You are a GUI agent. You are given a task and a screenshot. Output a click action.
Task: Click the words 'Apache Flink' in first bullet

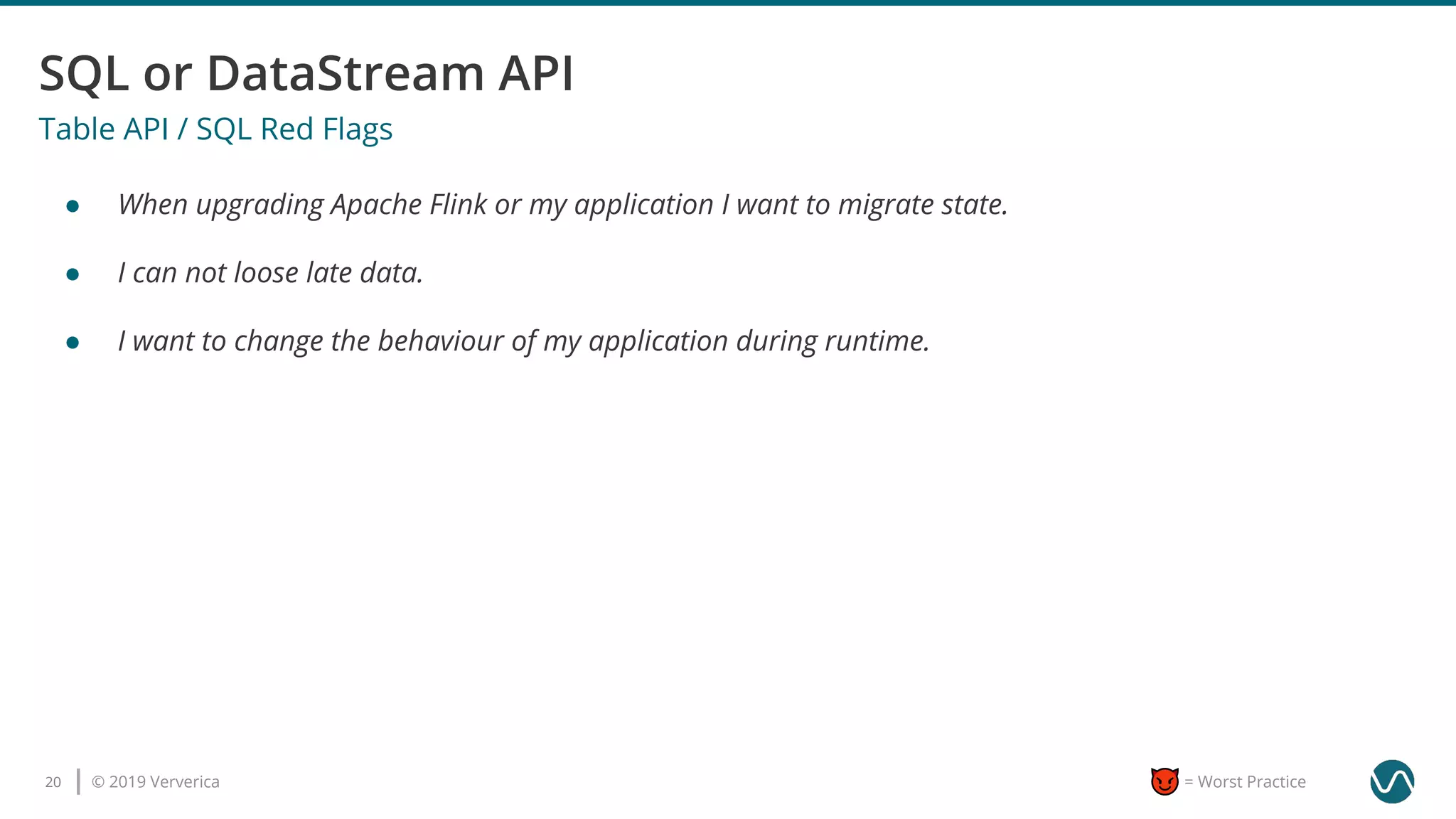coord(409,205)
